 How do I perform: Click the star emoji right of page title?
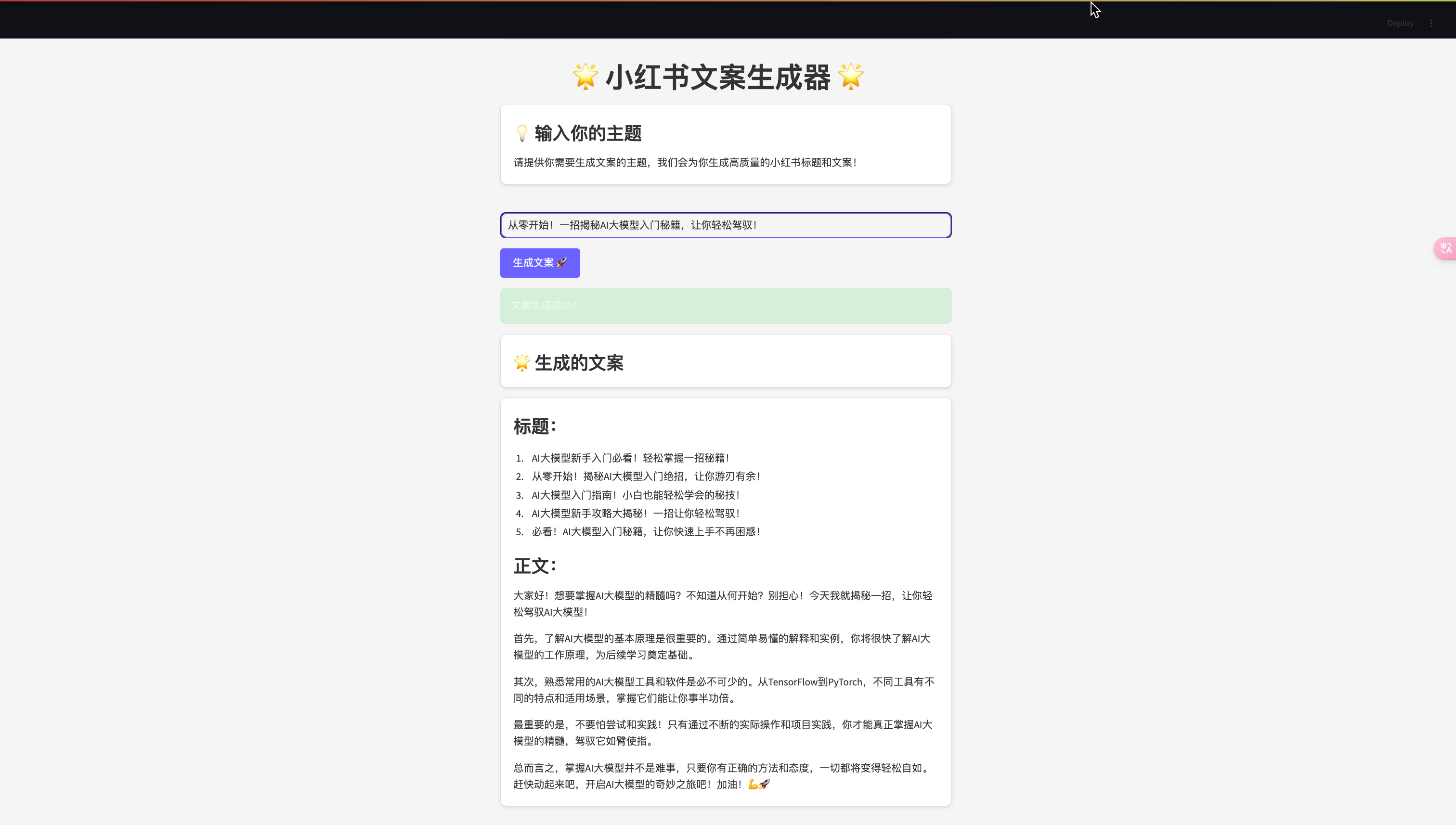[851, 77]
